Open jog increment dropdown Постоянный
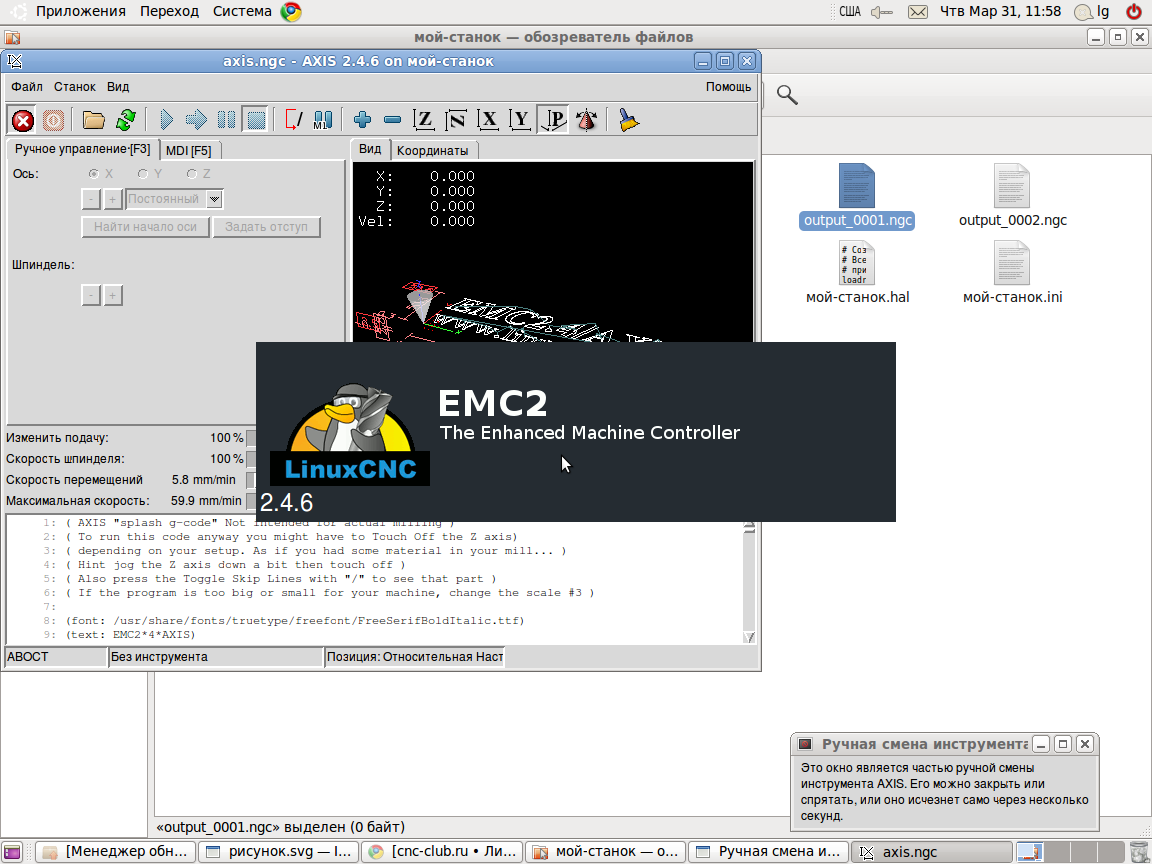 [x=175, y=199]
